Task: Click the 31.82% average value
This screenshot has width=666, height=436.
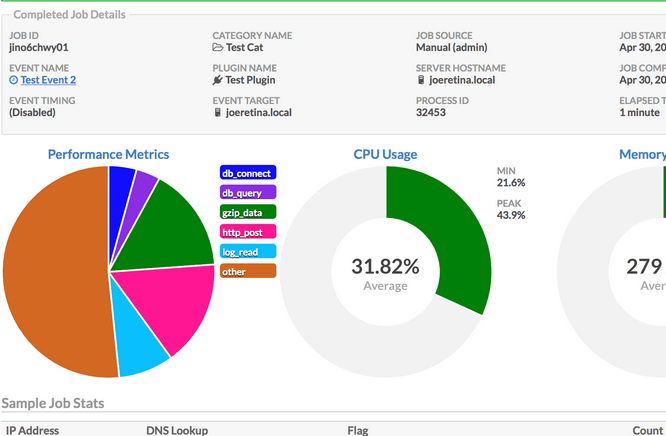Action: 385,266
